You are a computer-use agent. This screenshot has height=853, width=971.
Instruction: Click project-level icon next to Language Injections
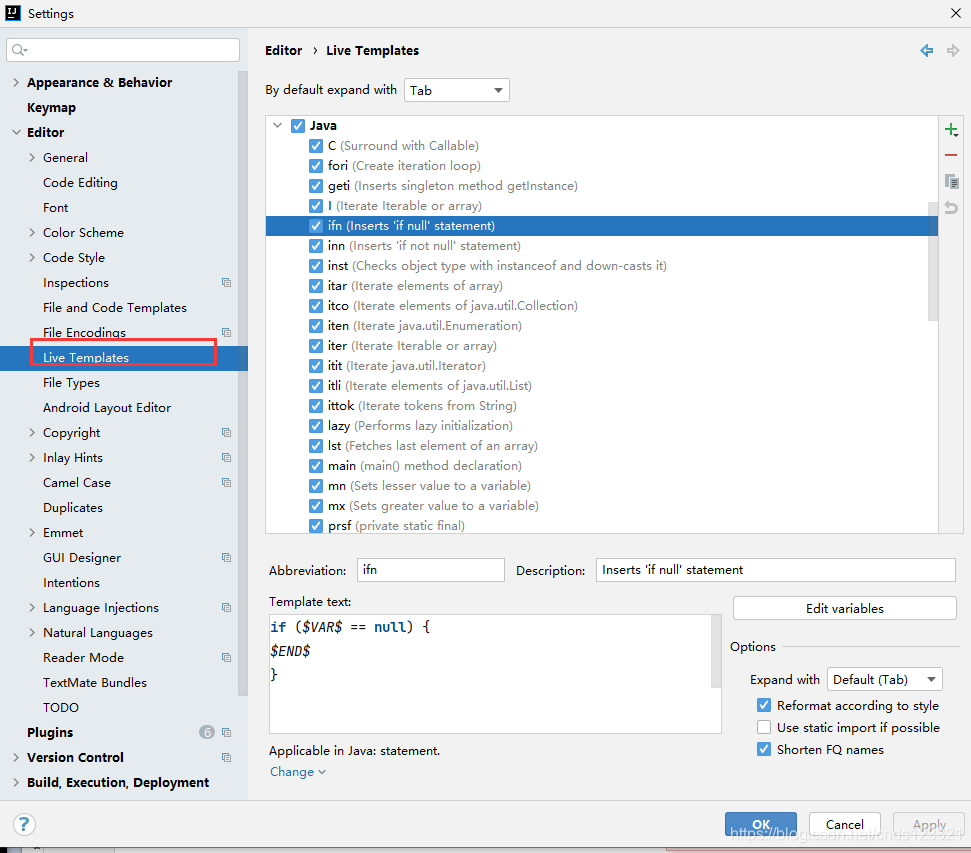226,608
